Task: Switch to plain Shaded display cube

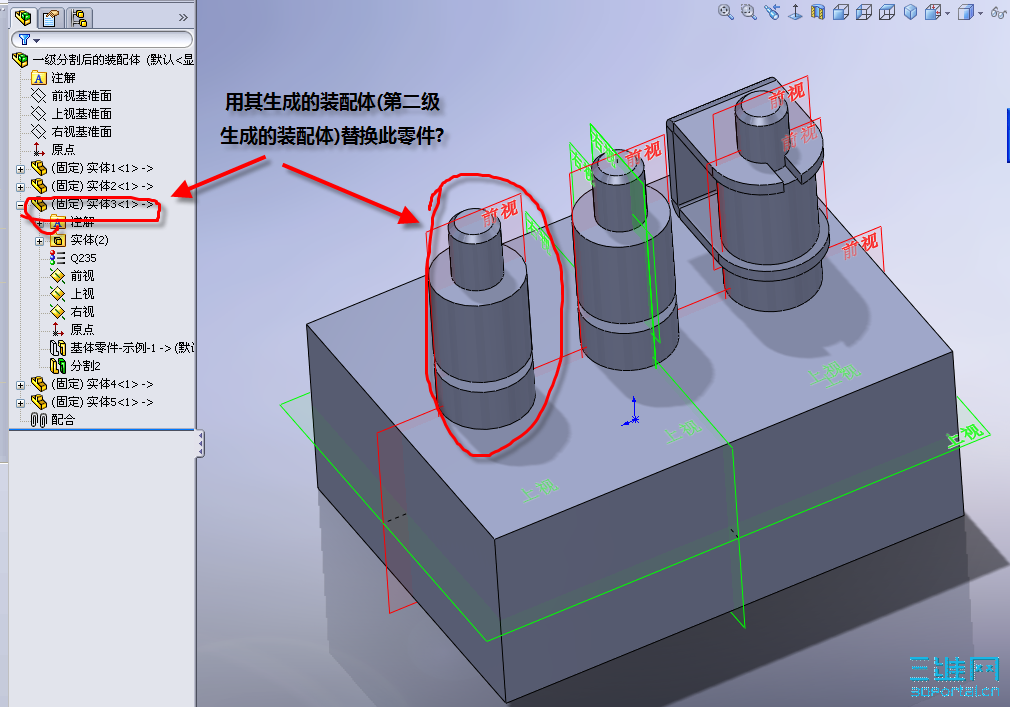Action: click(x=910, y=12)
